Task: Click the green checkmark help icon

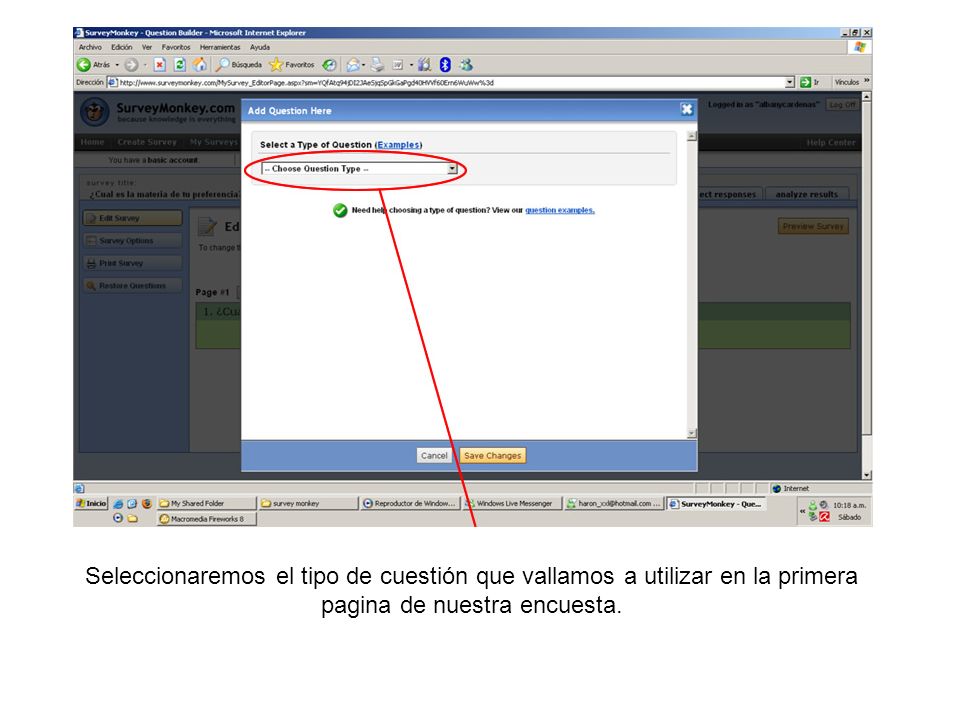Action: 340,211
